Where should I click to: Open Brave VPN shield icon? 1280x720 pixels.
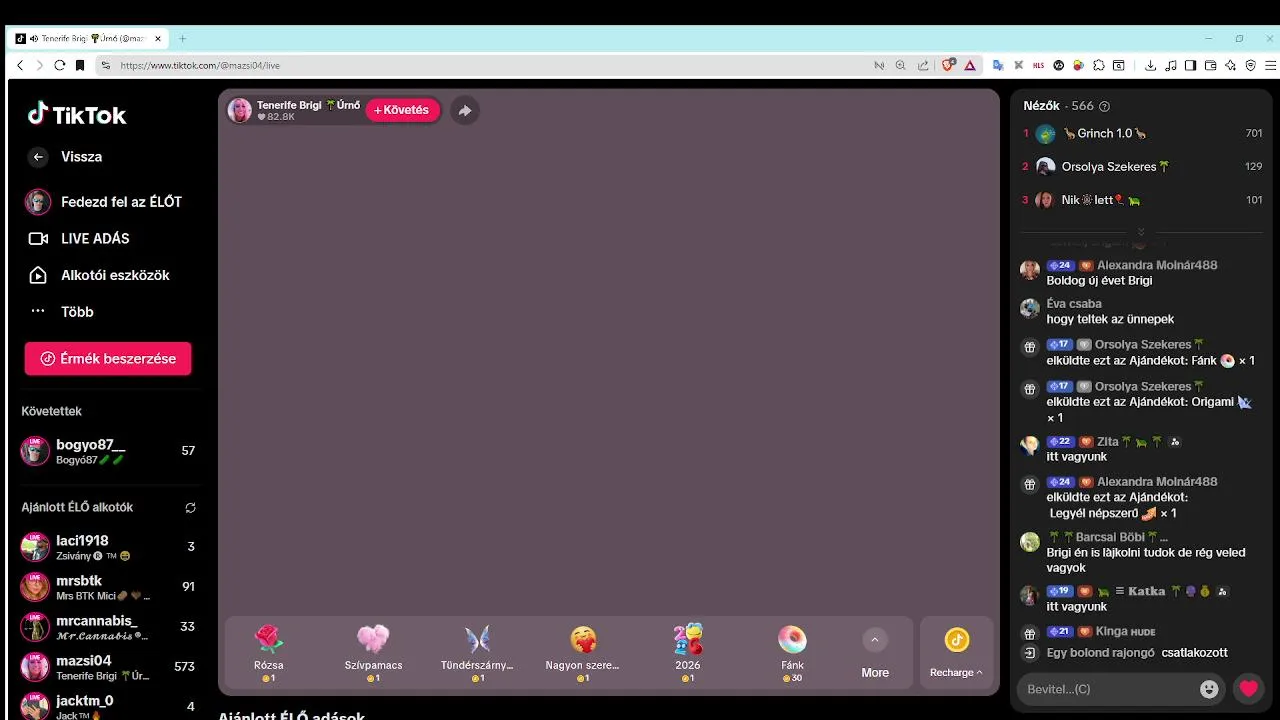click(x=1251, y=65)
